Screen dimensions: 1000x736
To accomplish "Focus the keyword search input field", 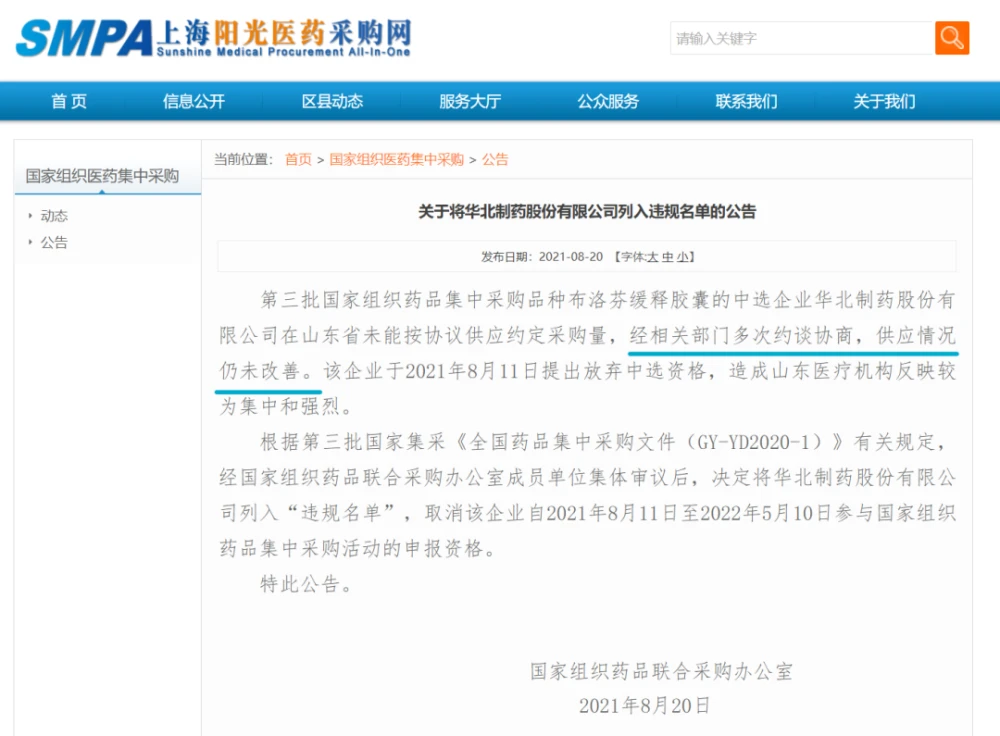I will click(x=802, y=38).
